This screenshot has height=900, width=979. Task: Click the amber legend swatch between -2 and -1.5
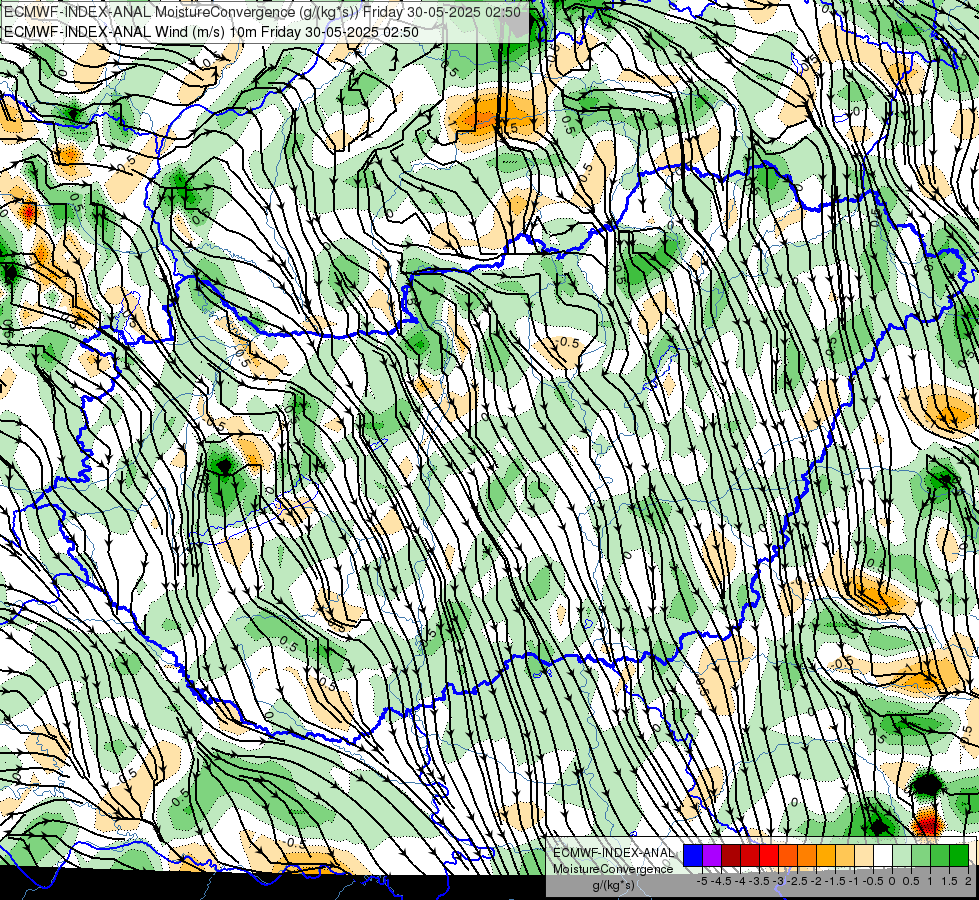tap(826, 855)
